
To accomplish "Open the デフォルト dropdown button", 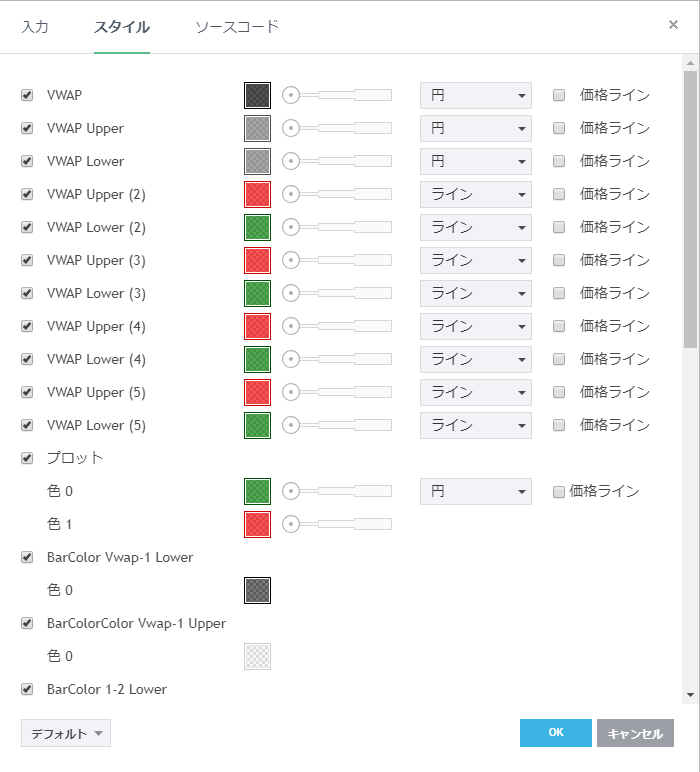I will (66, 733).
